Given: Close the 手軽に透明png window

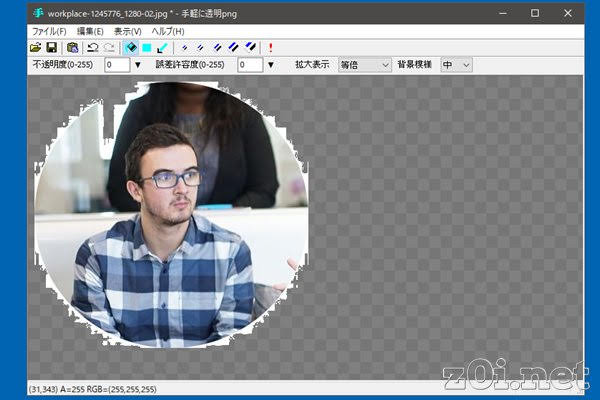Looking at the screenshot, I should tap(568, 13).
